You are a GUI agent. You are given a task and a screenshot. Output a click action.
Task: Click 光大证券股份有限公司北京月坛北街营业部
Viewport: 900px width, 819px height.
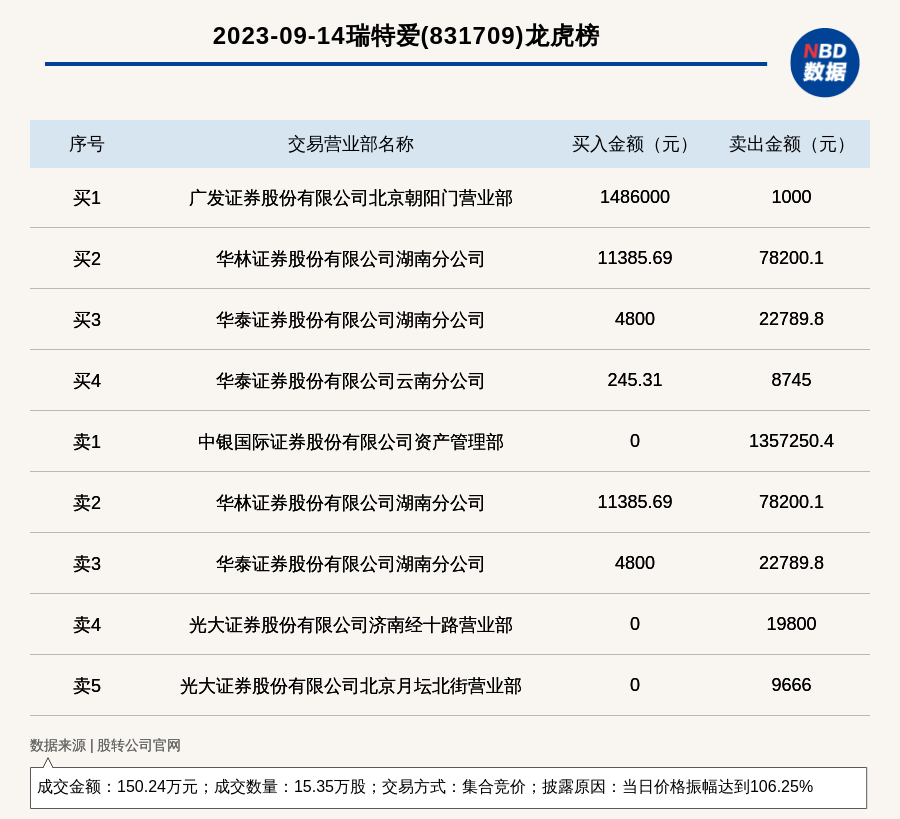351,686
